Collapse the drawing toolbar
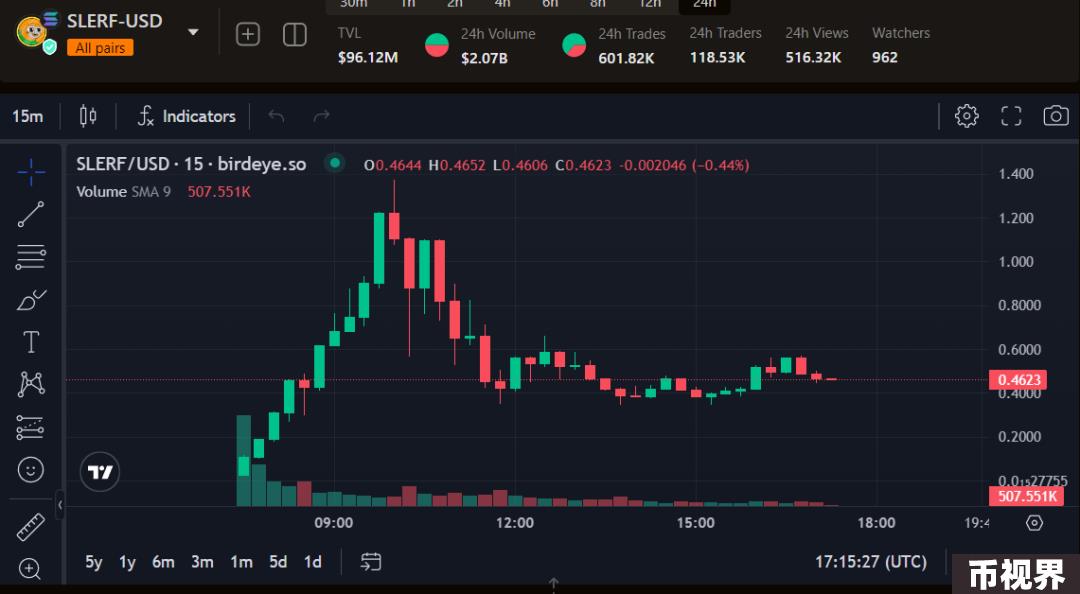1080x594 pixels. (x=60, y=505)
